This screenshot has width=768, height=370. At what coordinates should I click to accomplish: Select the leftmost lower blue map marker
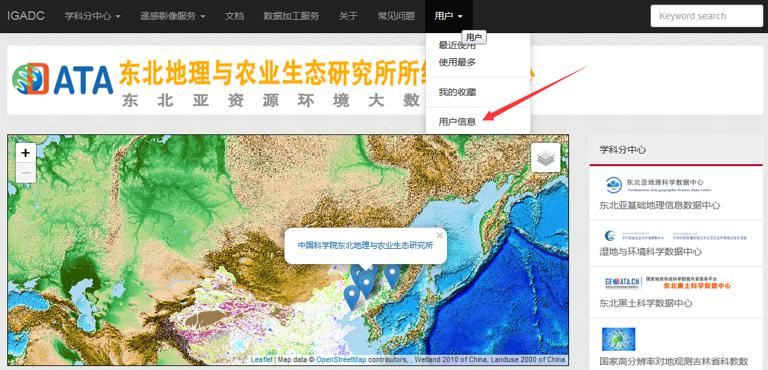tap(351, 297)
